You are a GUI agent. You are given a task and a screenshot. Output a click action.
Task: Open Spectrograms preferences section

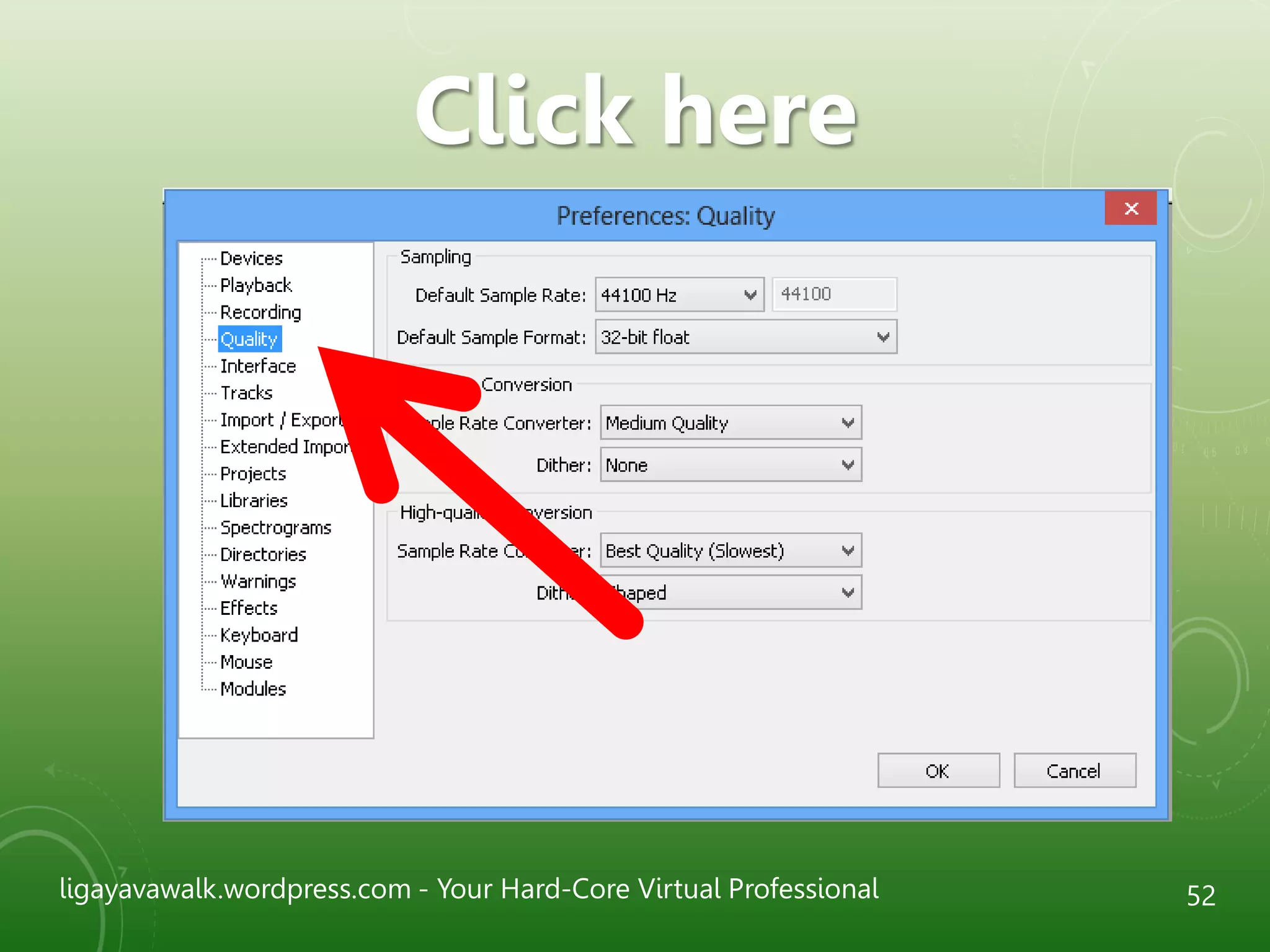point(275,527)
